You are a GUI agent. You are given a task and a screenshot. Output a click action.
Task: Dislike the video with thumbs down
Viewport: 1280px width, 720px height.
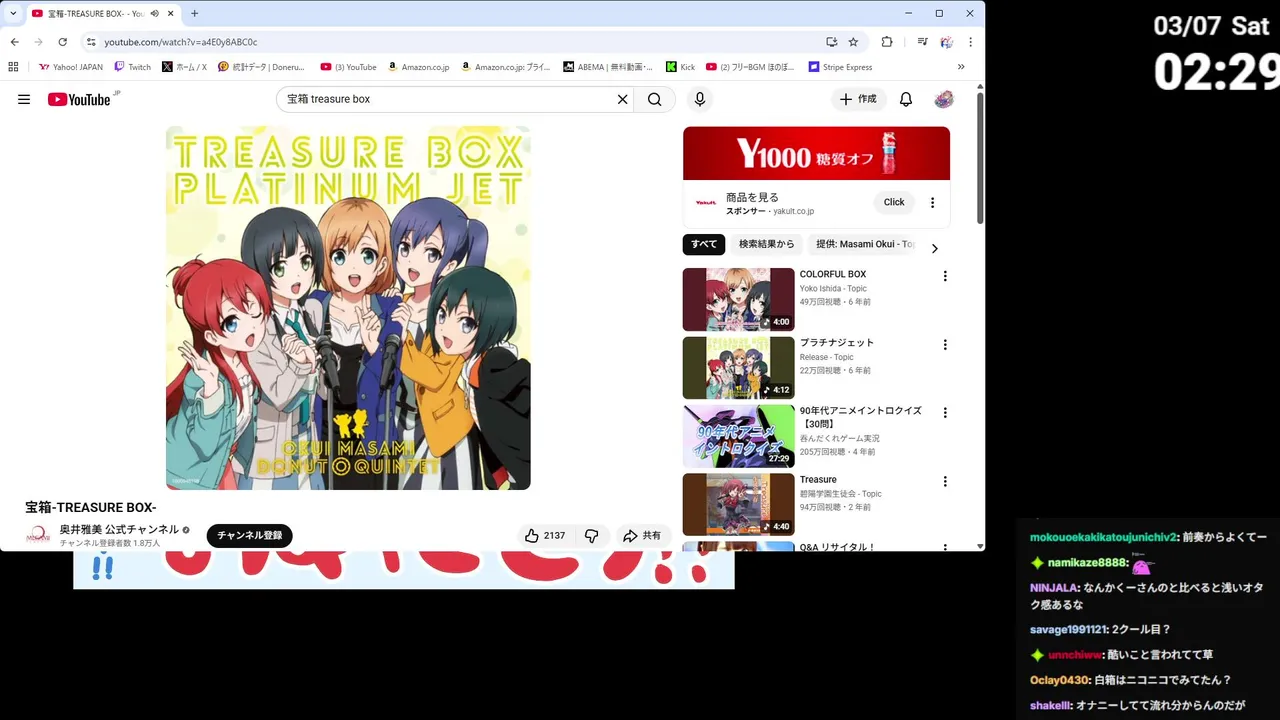591,536
